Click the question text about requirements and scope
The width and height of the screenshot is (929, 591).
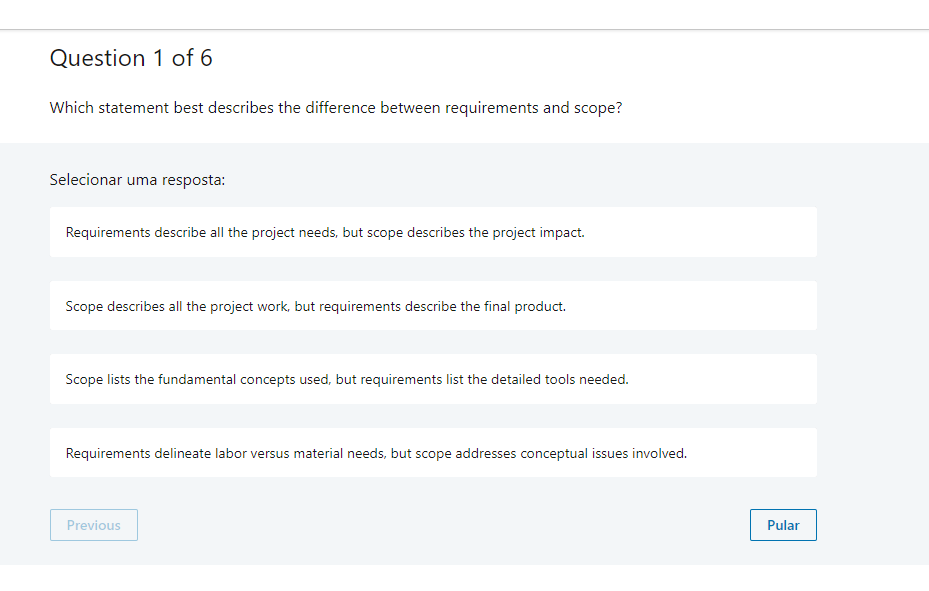[x=336, y=108]
